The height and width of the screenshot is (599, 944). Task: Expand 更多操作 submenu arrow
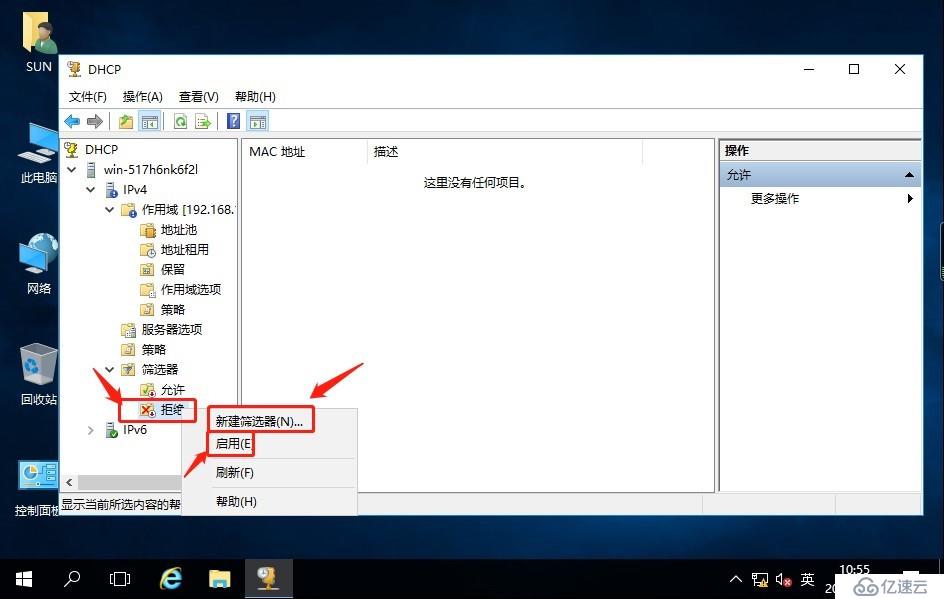pyautogui.click(x=910, y=198)
